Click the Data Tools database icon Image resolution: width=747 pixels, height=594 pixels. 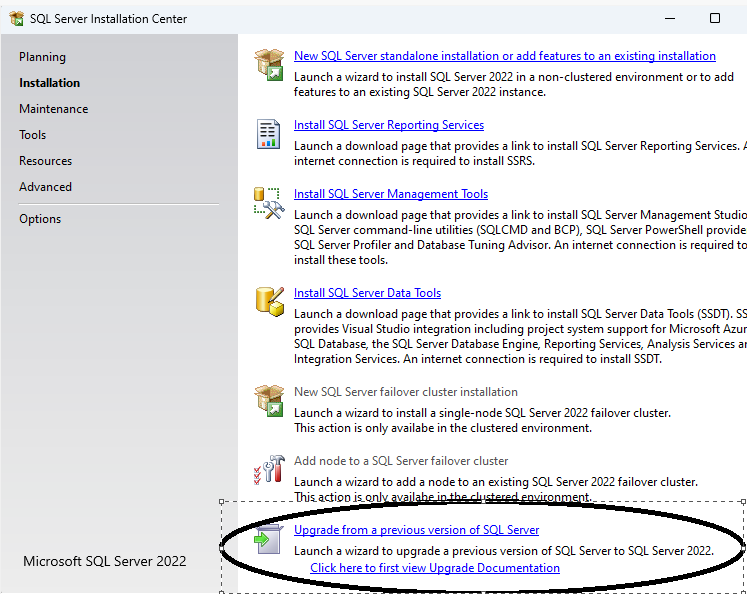click(x=270, y=302)
